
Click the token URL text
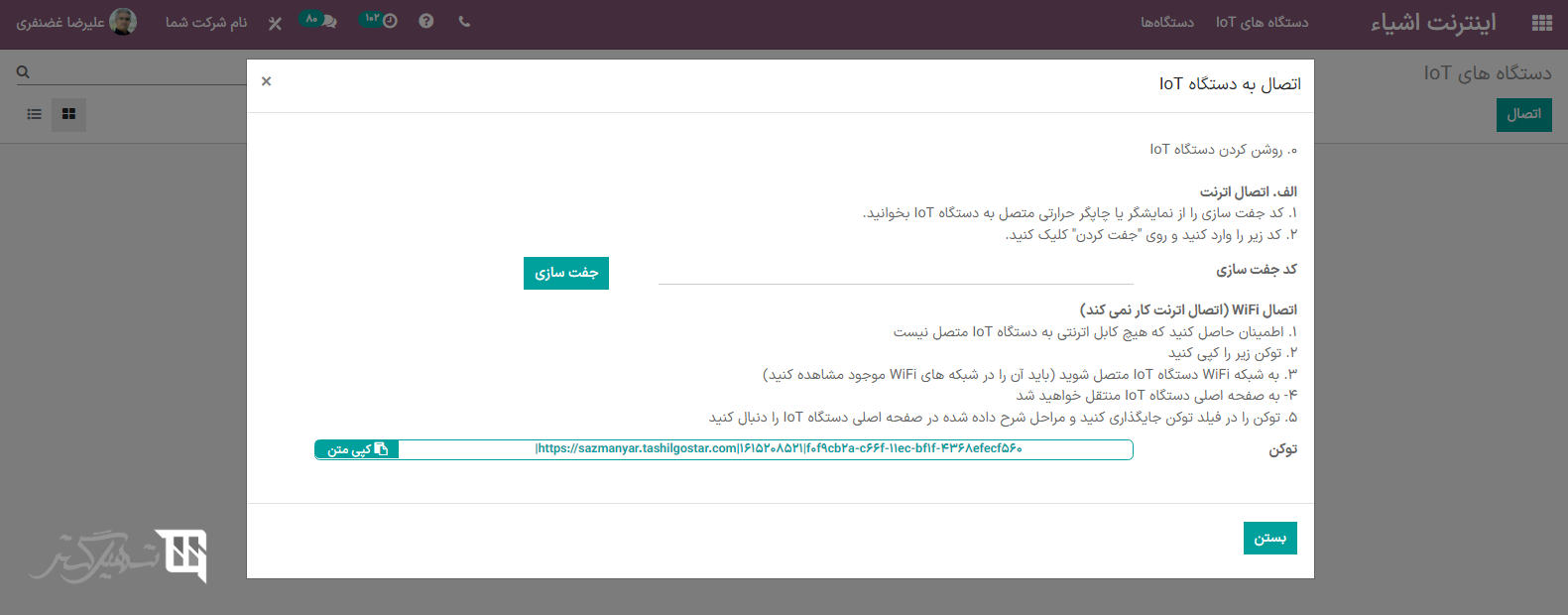pos(779,449)
